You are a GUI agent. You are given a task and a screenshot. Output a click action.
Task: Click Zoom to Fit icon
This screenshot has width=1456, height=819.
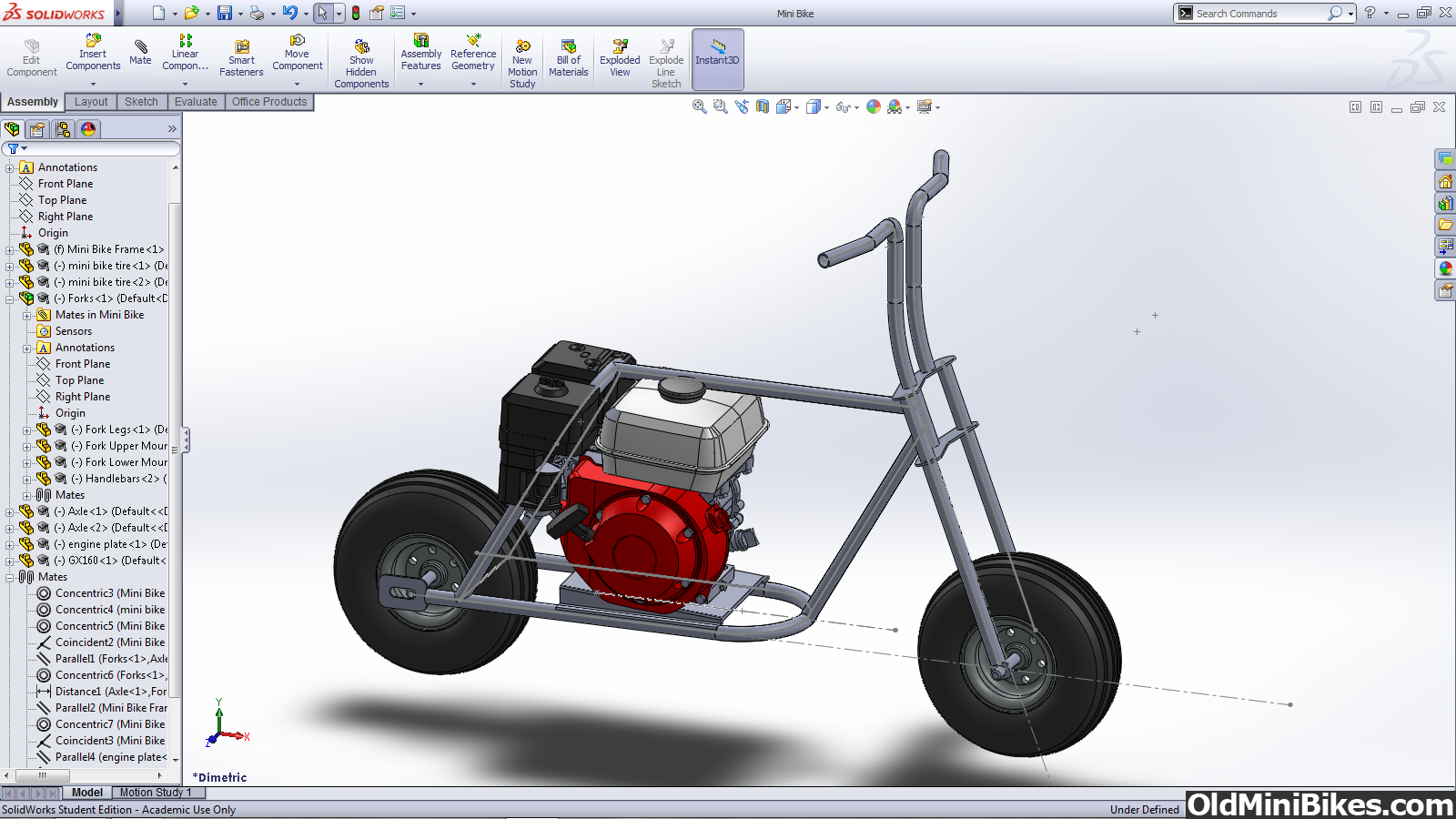pyautogui.click(x=699, y=106)
